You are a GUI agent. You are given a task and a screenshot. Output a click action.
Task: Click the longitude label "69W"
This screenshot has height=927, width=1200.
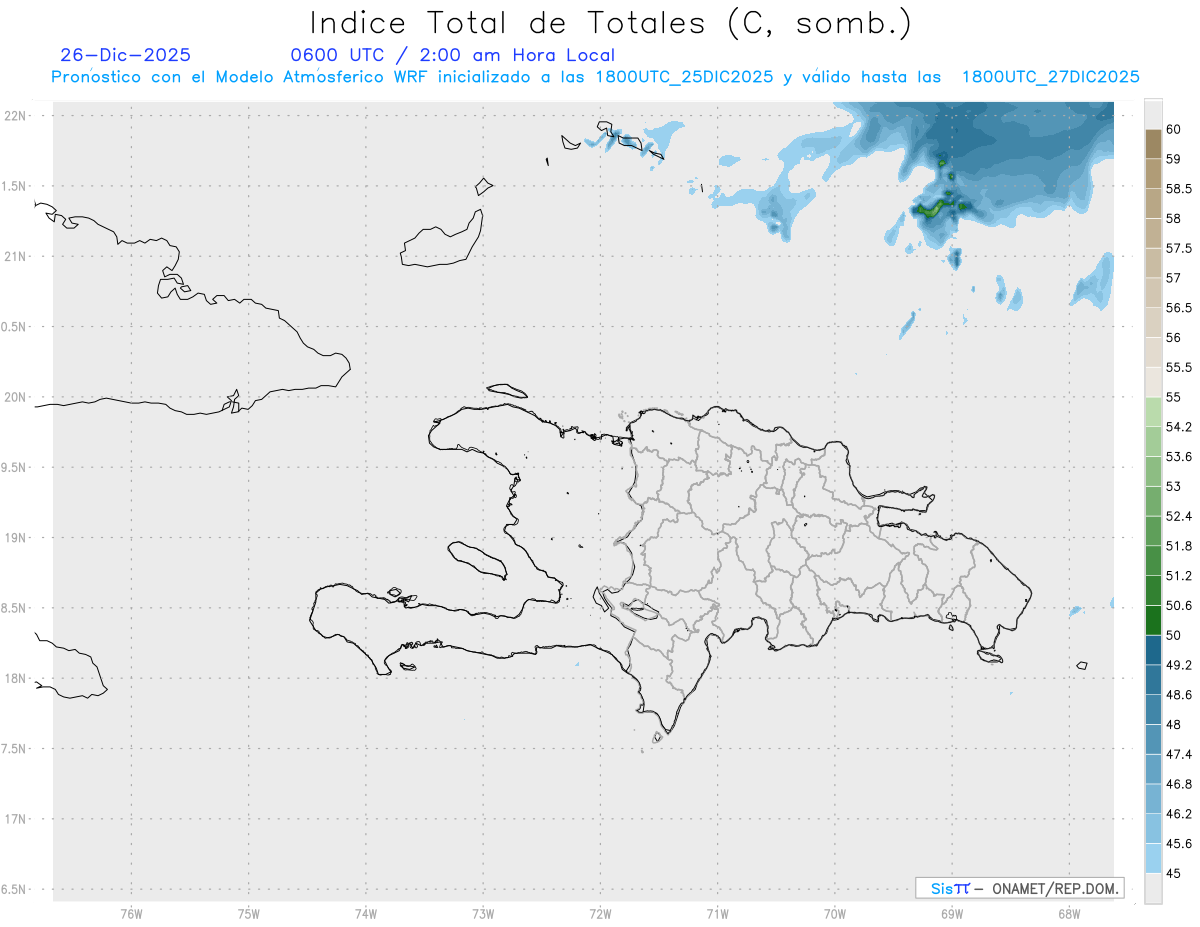click(951, 913)
